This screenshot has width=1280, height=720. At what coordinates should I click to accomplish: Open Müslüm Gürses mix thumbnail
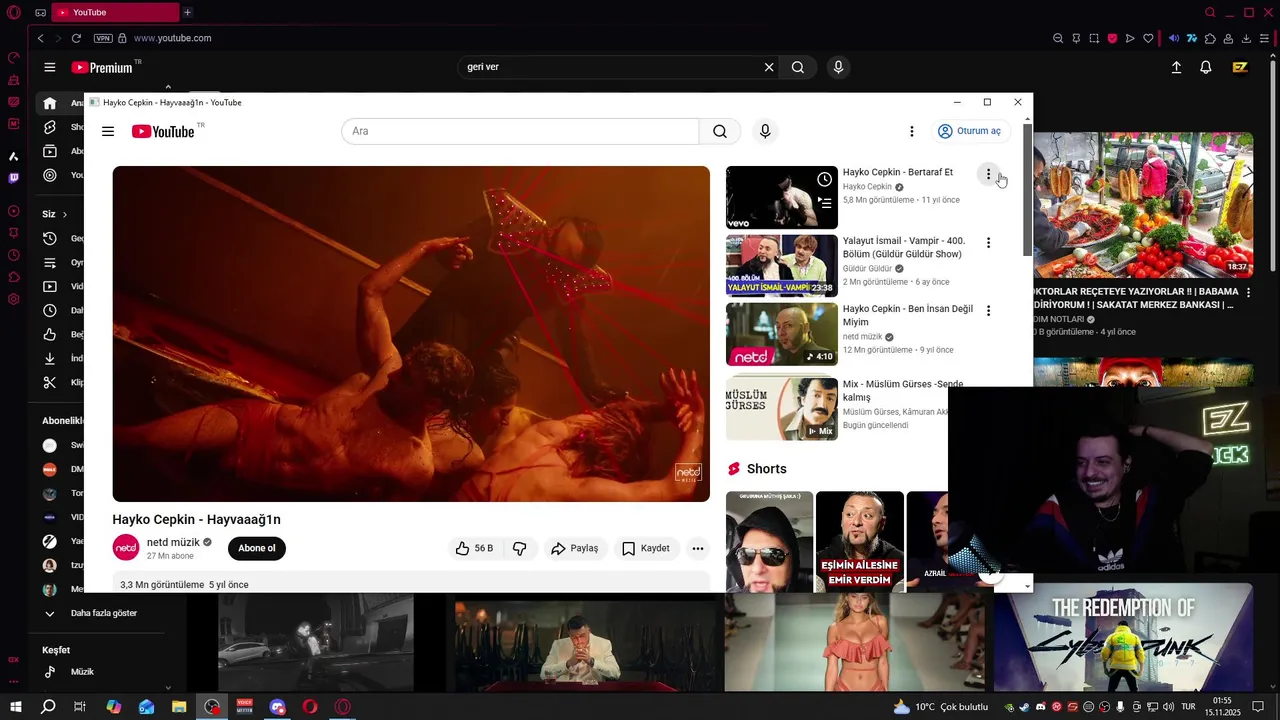782,408
